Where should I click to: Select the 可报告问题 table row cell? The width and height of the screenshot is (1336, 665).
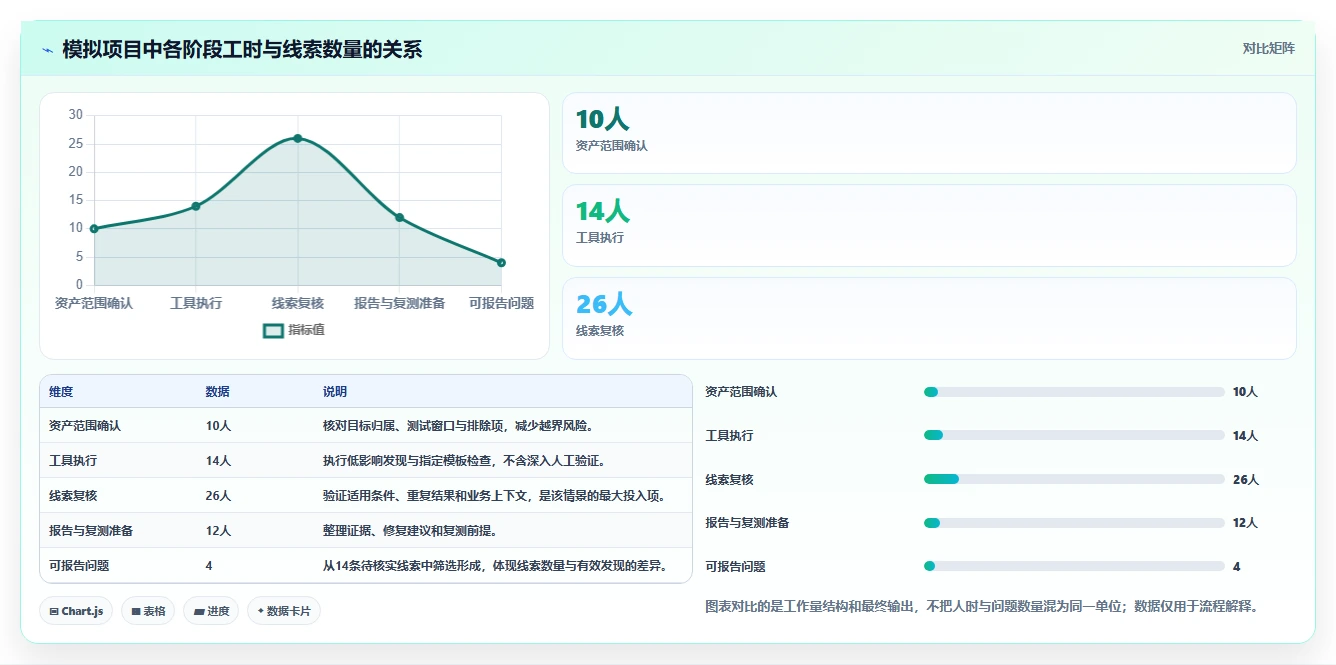[79, 566]
